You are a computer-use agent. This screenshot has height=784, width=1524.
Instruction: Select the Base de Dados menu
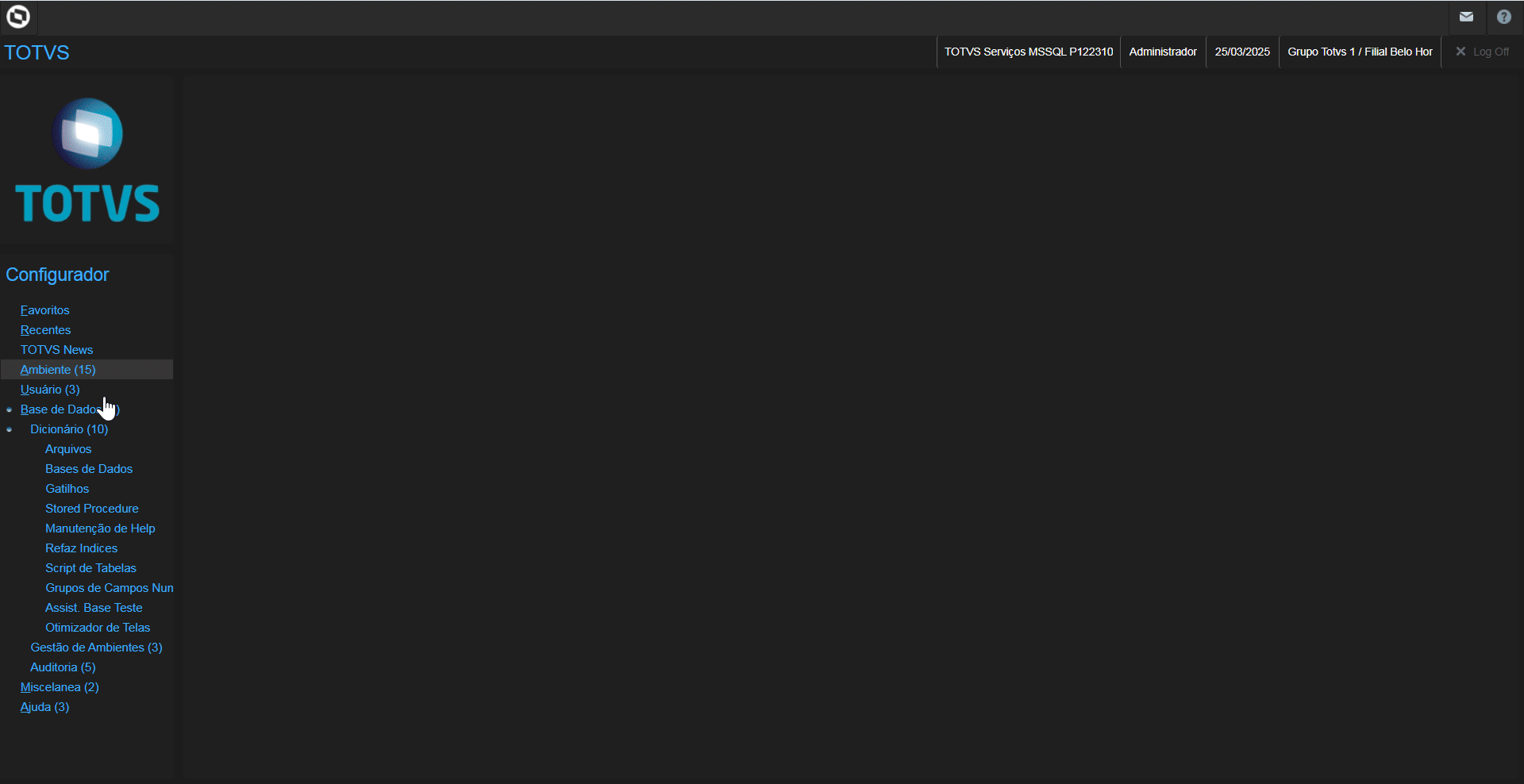coord(70,409)
